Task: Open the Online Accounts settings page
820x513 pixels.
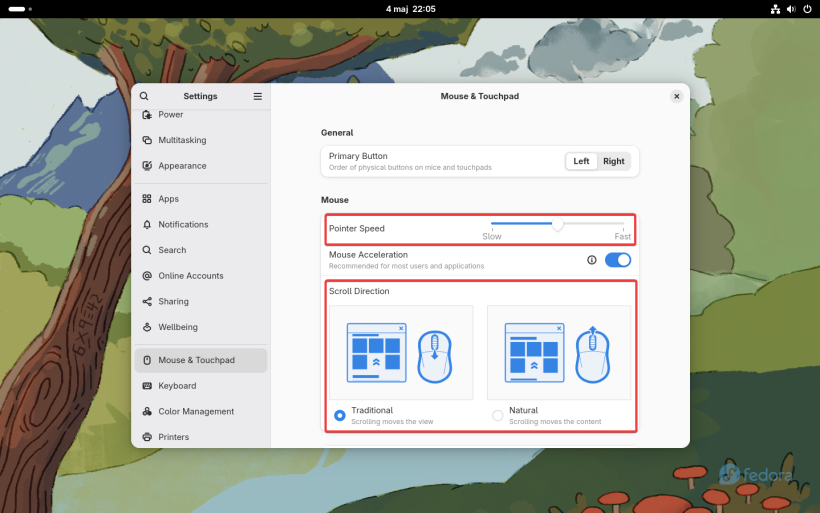Action: (x=201, y=276)
